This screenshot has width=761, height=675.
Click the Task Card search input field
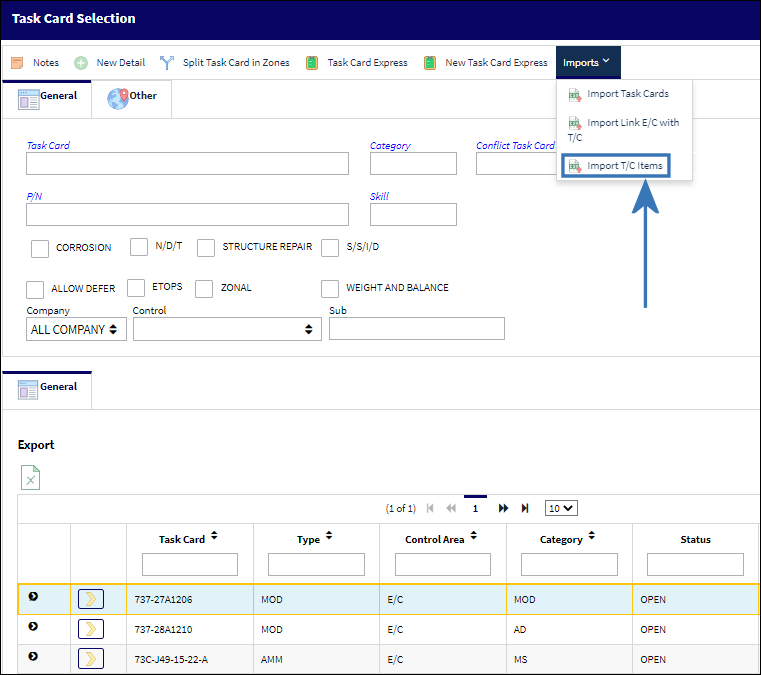click(x=187, y=164)
